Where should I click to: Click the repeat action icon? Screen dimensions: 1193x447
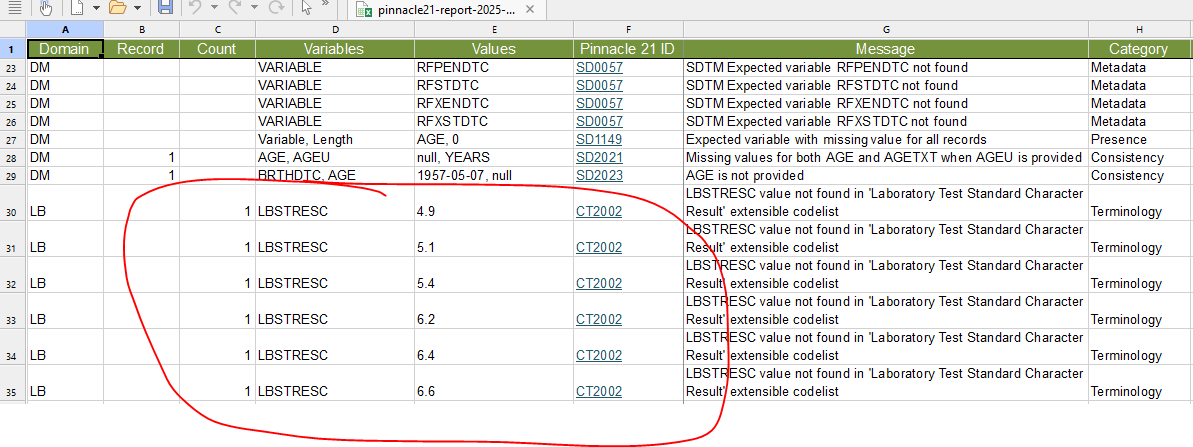click(277, 8)
